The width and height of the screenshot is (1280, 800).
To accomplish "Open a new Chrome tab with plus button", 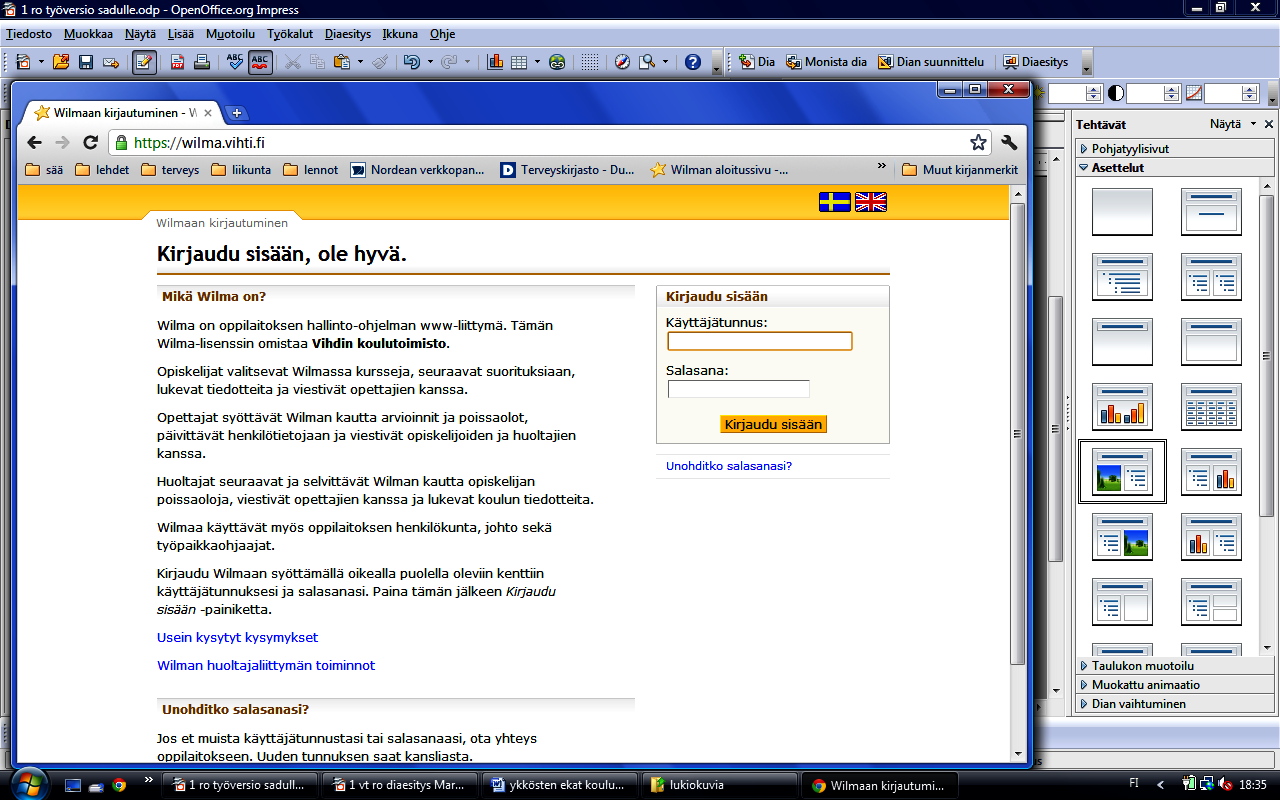I will [x=237, y=113].
